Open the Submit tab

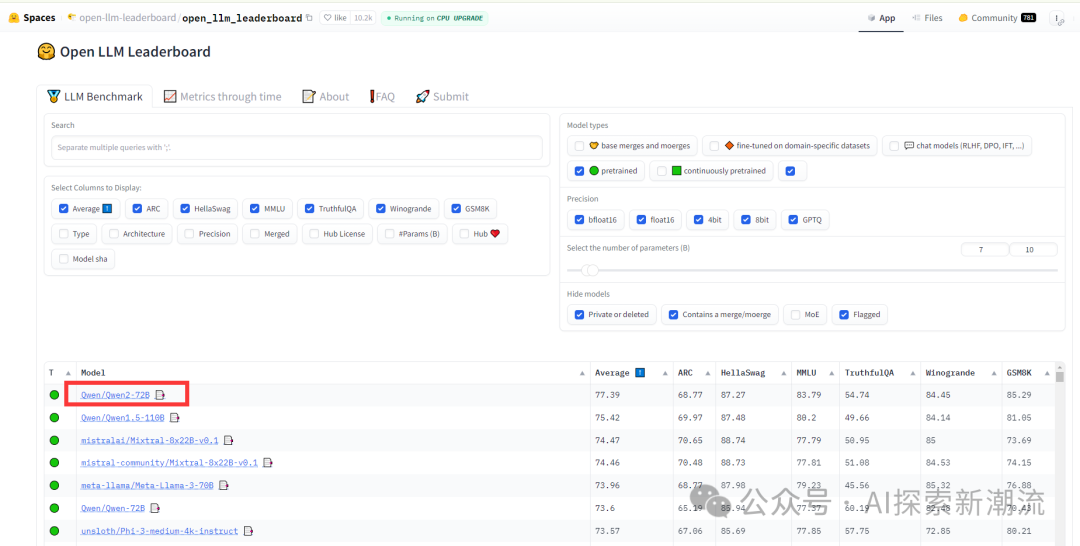coord(442,97)
